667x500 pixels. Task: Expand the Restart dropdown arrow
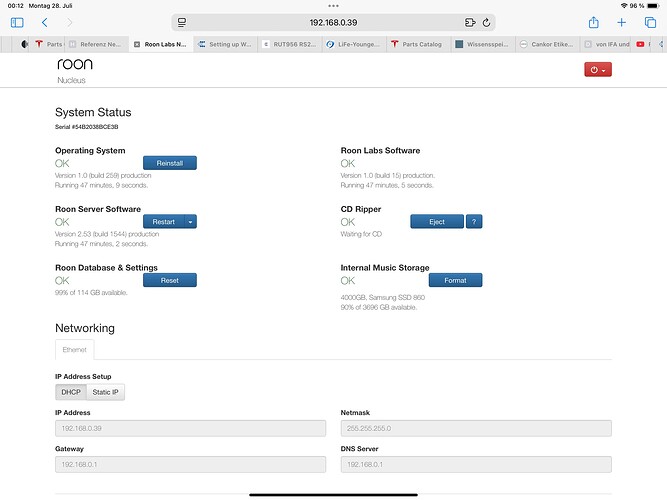[191, 222]
